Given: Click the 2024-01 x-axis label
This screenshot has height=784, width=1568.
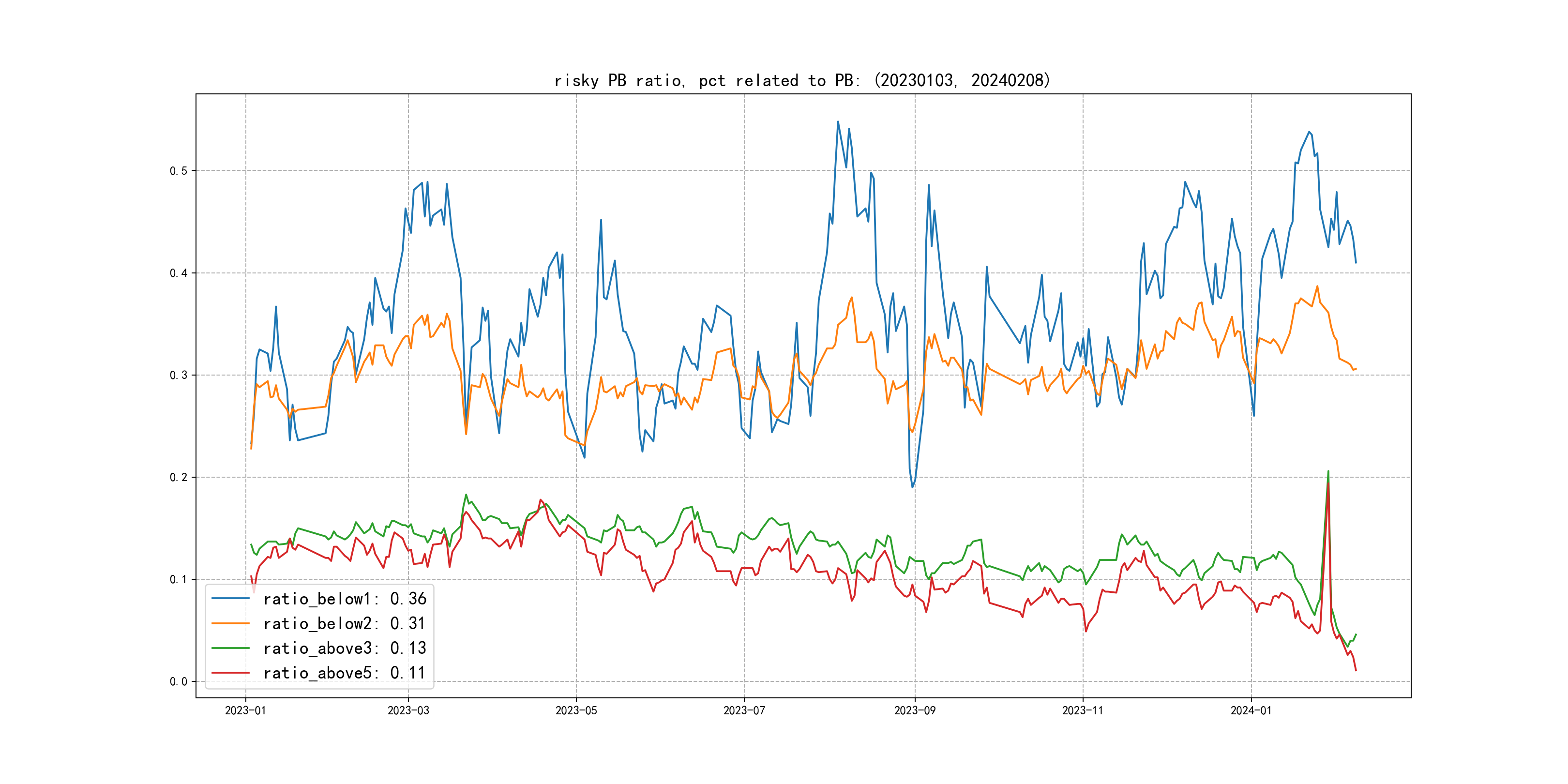Looking at the screenshot, I should pos(1251,711).
